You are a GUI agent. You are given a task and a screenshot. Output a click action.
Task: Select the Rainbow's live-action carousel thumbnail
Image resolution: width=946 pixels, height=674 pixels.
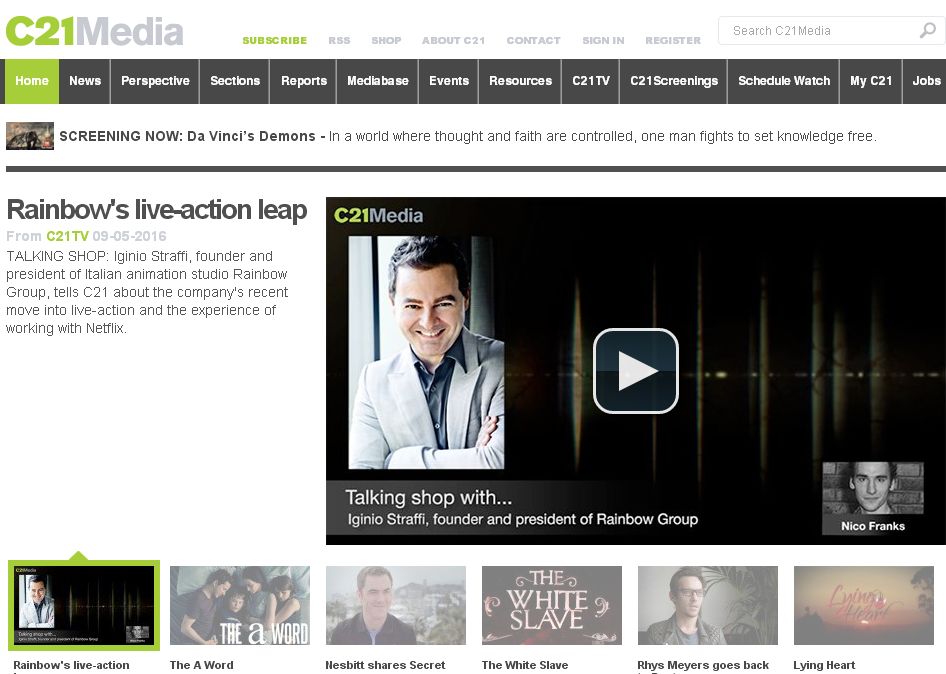[x=84, y=605]
